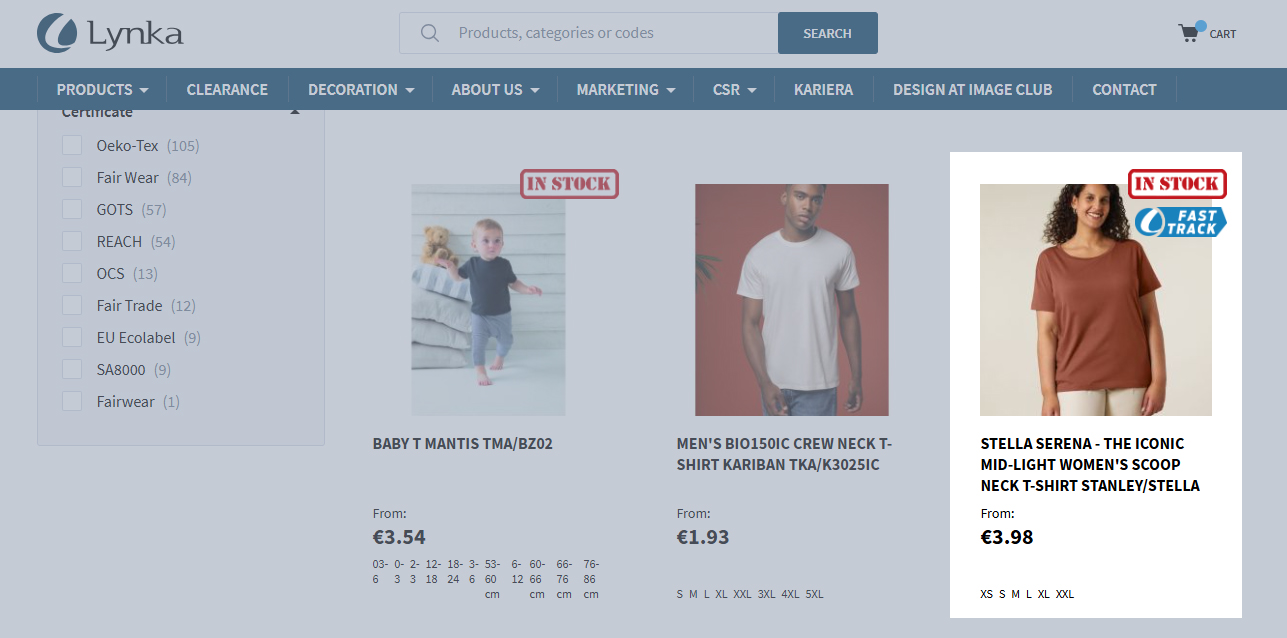Collapse the Certificate filter arrow
The height and width of the screenshot is (638, 1287).
point(295,112)
